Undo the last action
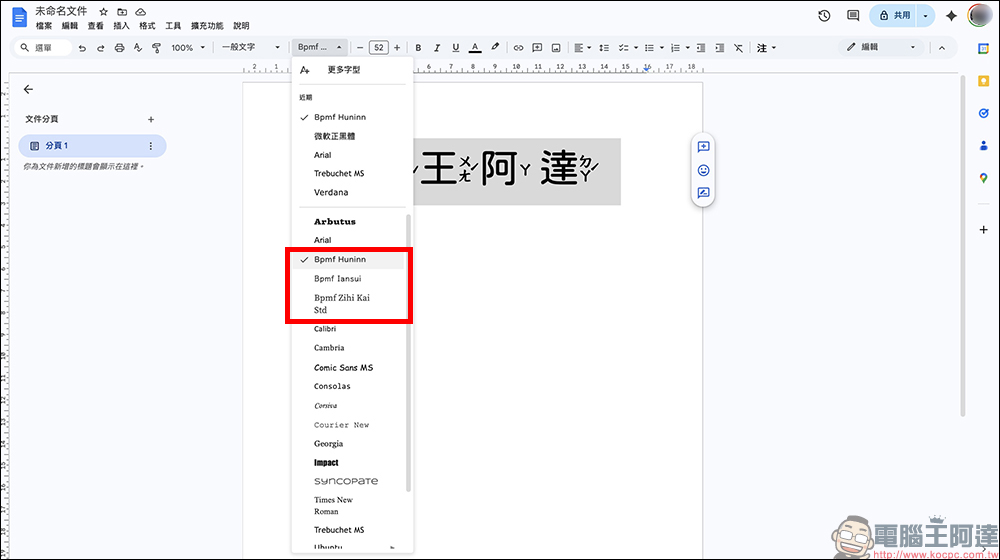 coord(82,48)
